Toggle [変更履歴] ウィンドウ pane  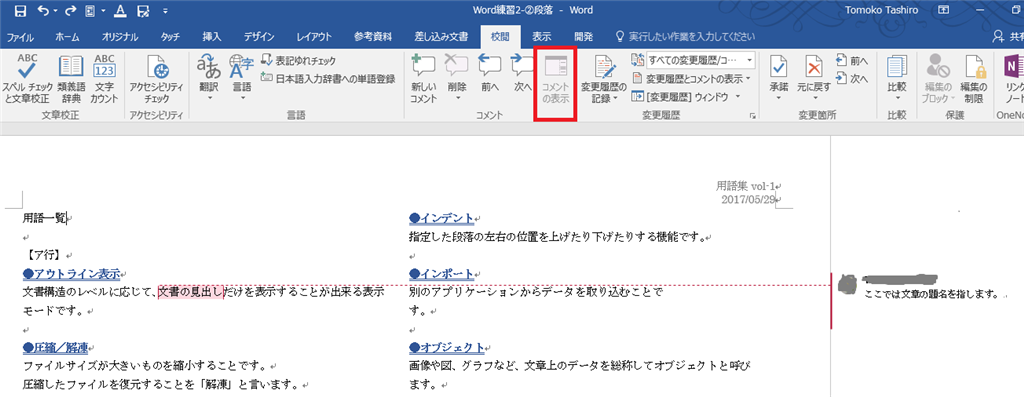point(680,97)
